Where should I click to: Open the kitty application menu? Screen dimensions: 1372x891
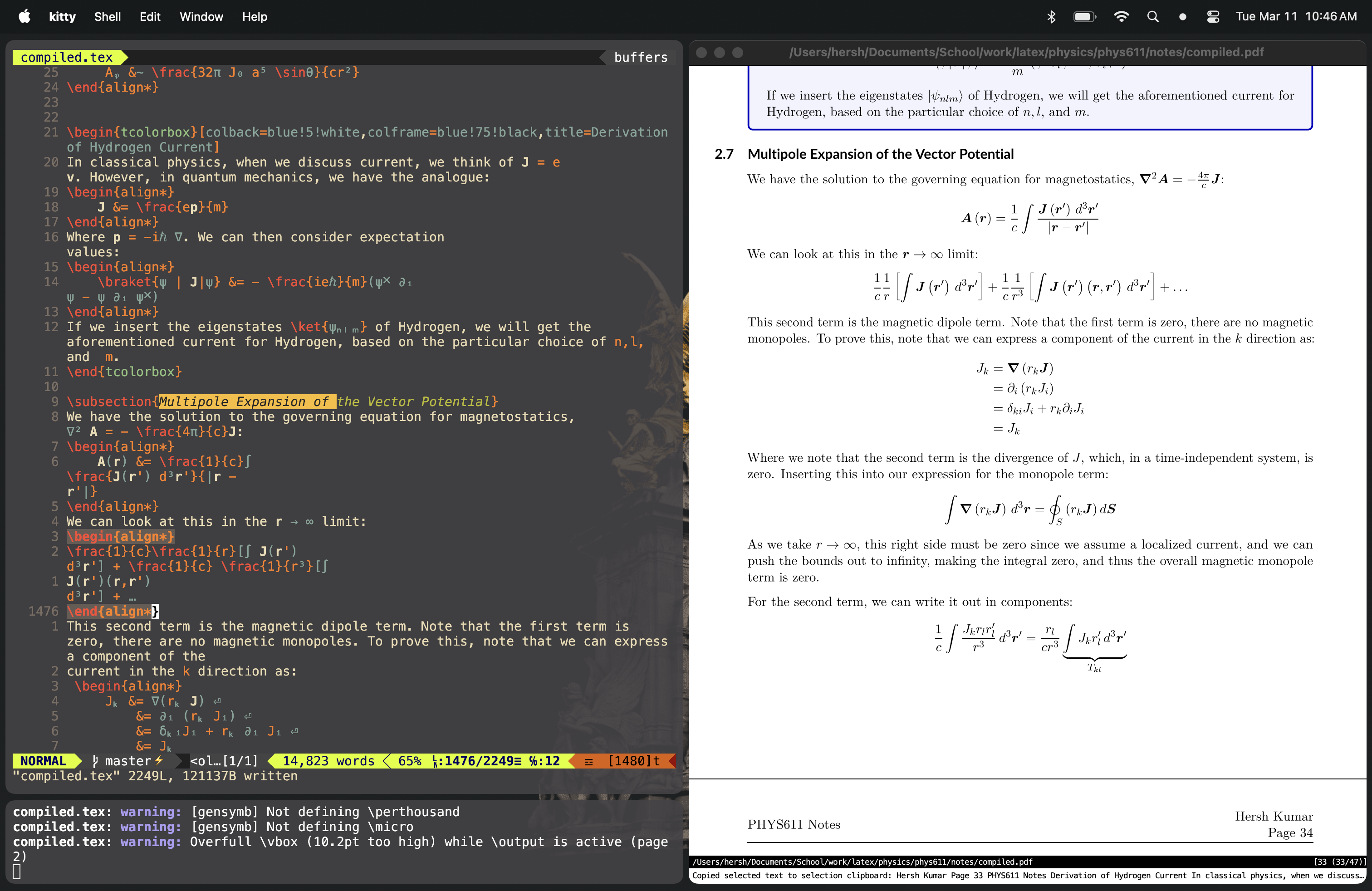[x=62, y=17]
